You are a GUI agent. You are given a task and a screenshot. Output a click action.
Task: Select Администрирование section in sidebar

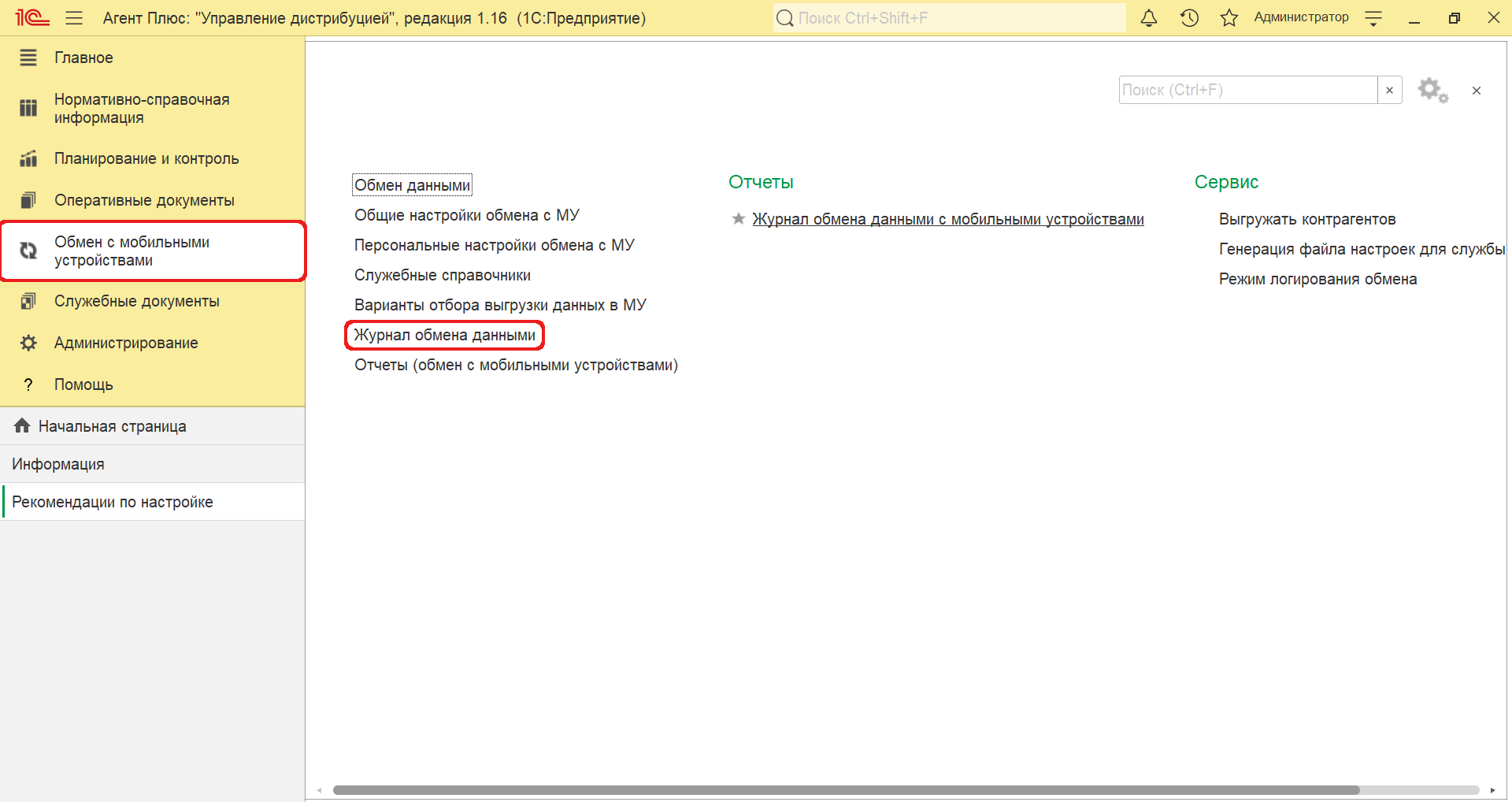(126, 343)
